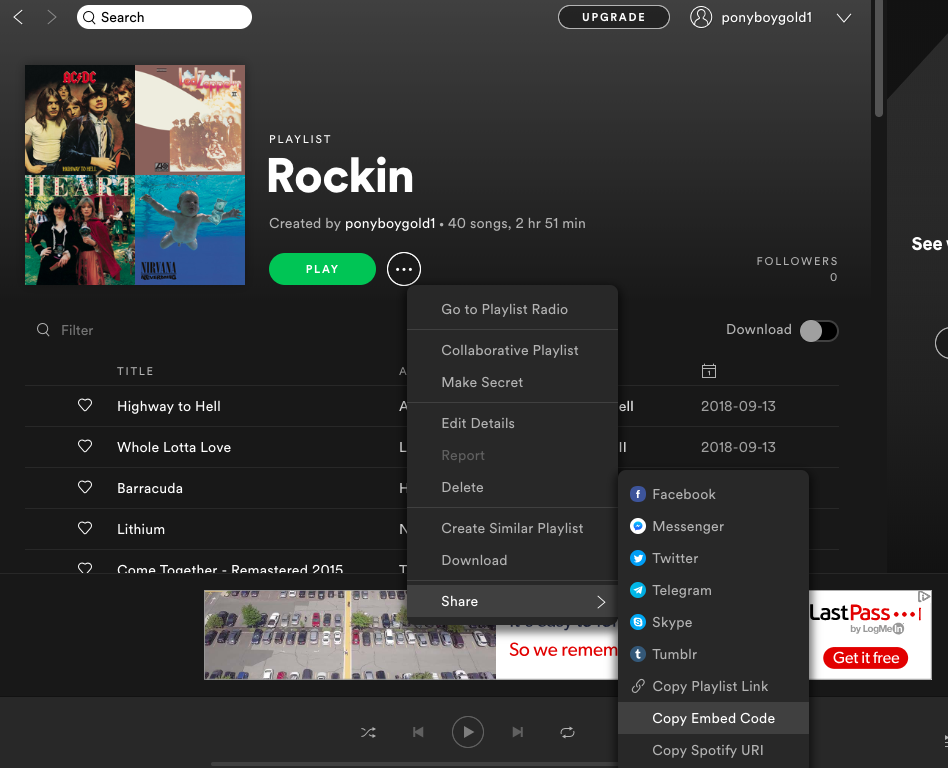Like Whole Lotta Love with heart icon
This screenshot has height=768, width=948.
point(85,446)
